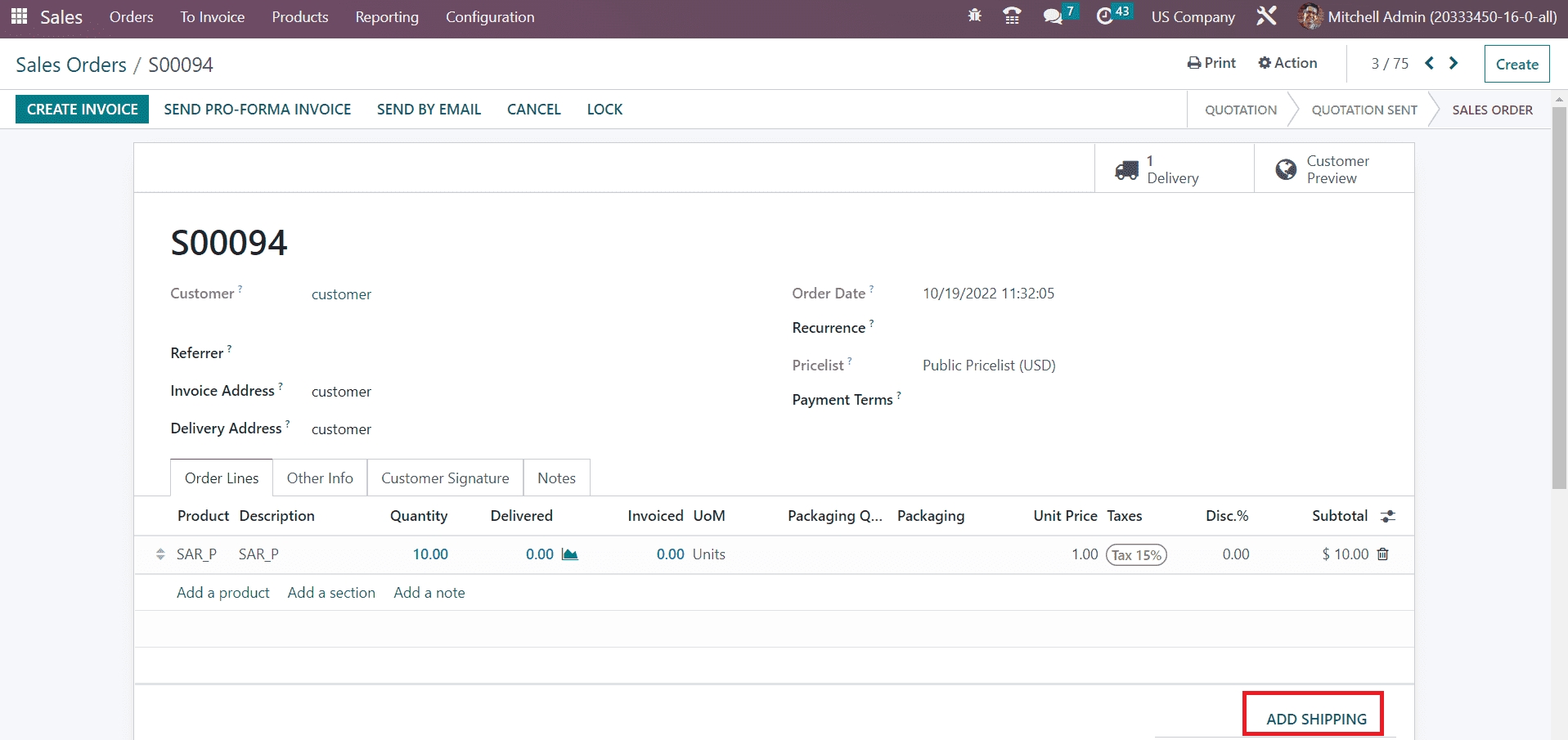
Task: Open the Action dropdown menu
Action: [1287, 63]
